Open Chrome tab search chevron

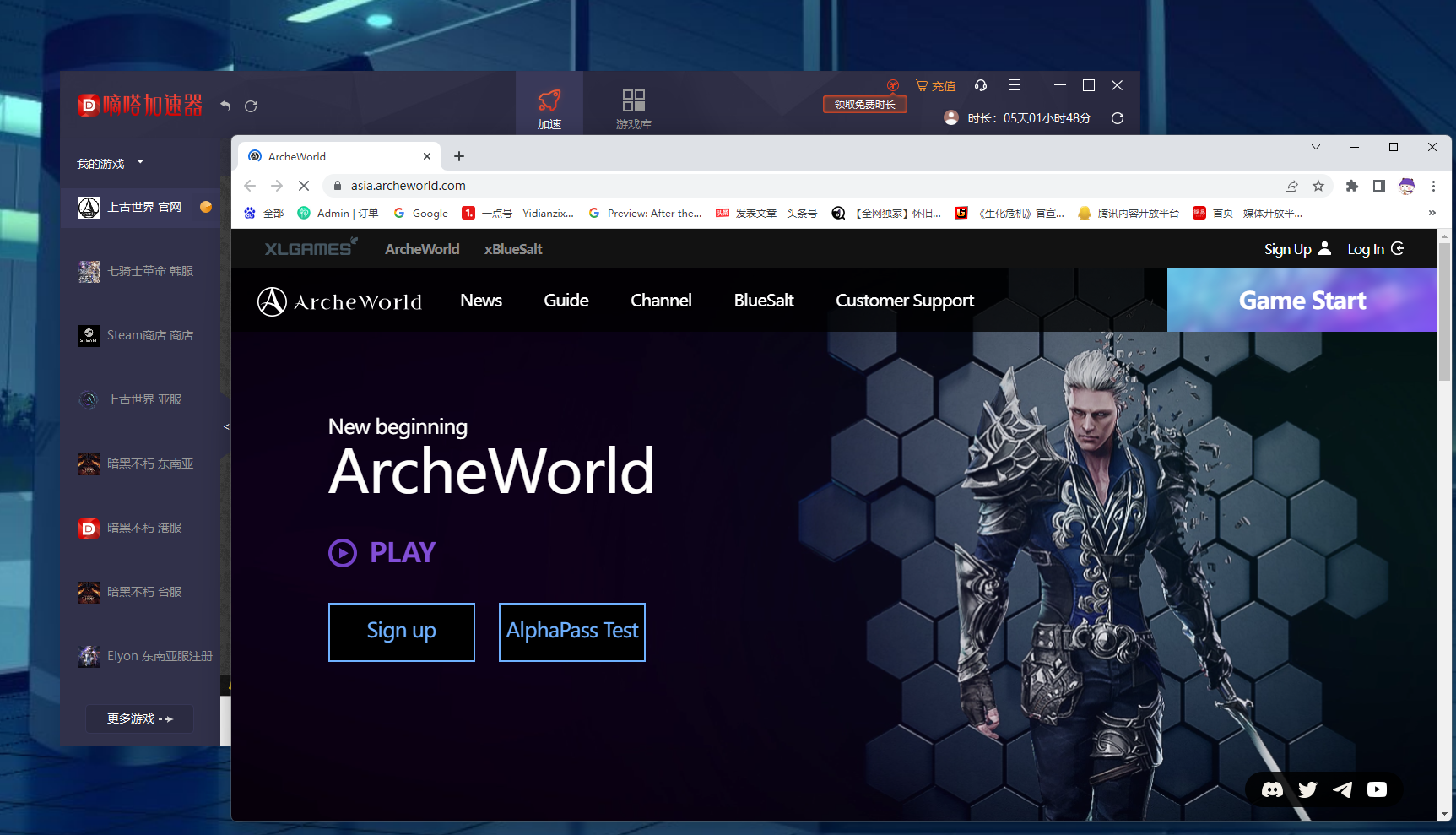click(1315, 147)
